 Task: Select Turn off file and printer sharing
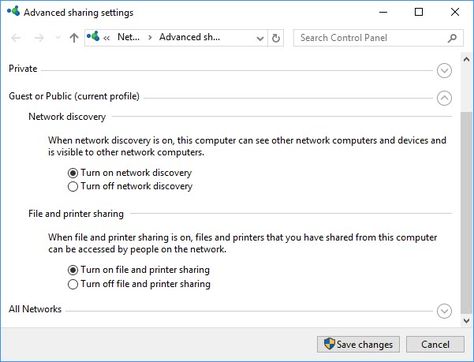pyautogui.click(x=139, y=284)
